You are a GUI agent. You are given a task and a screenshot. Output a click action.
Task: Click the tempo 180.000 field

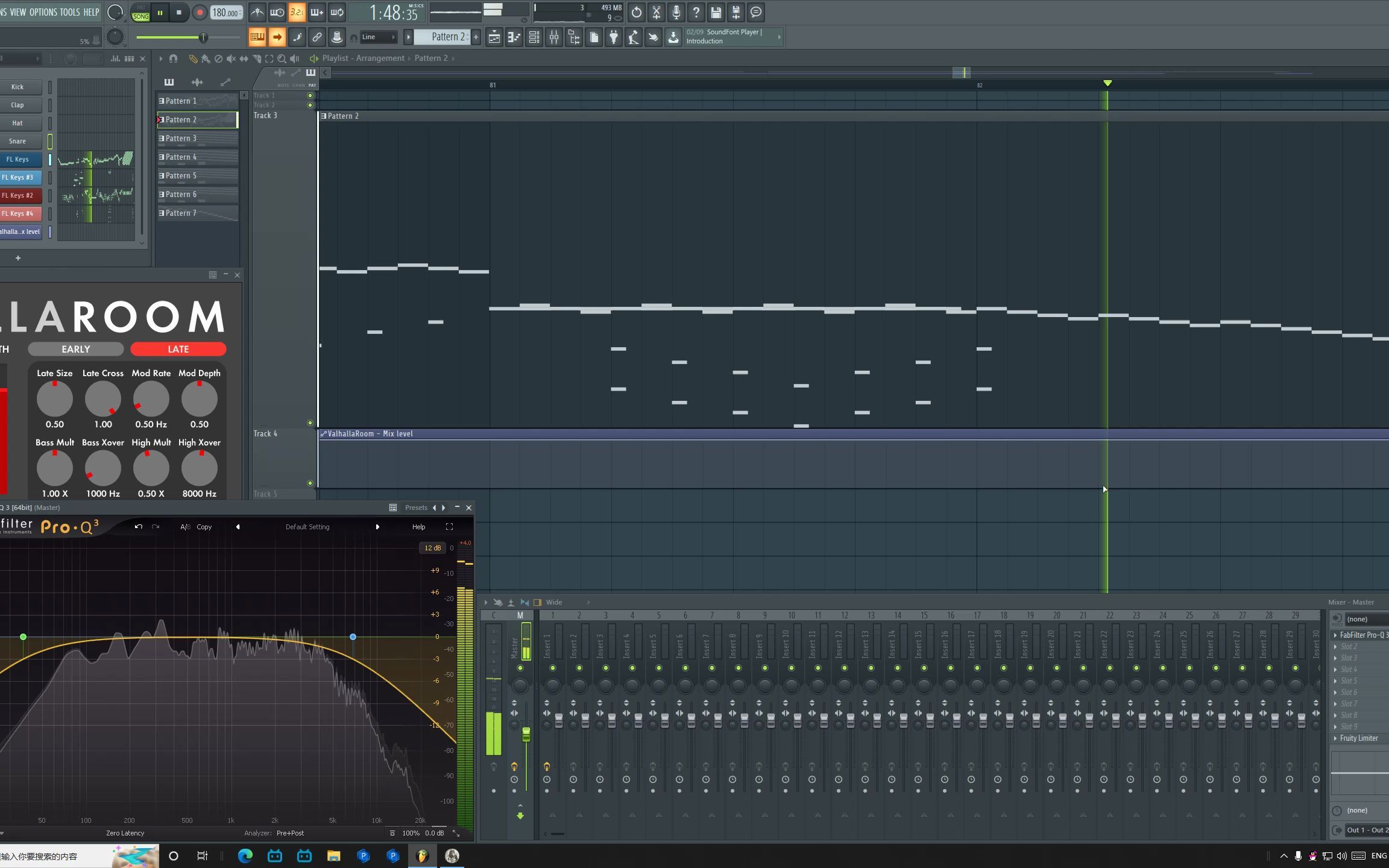click(x=226, y=13)
